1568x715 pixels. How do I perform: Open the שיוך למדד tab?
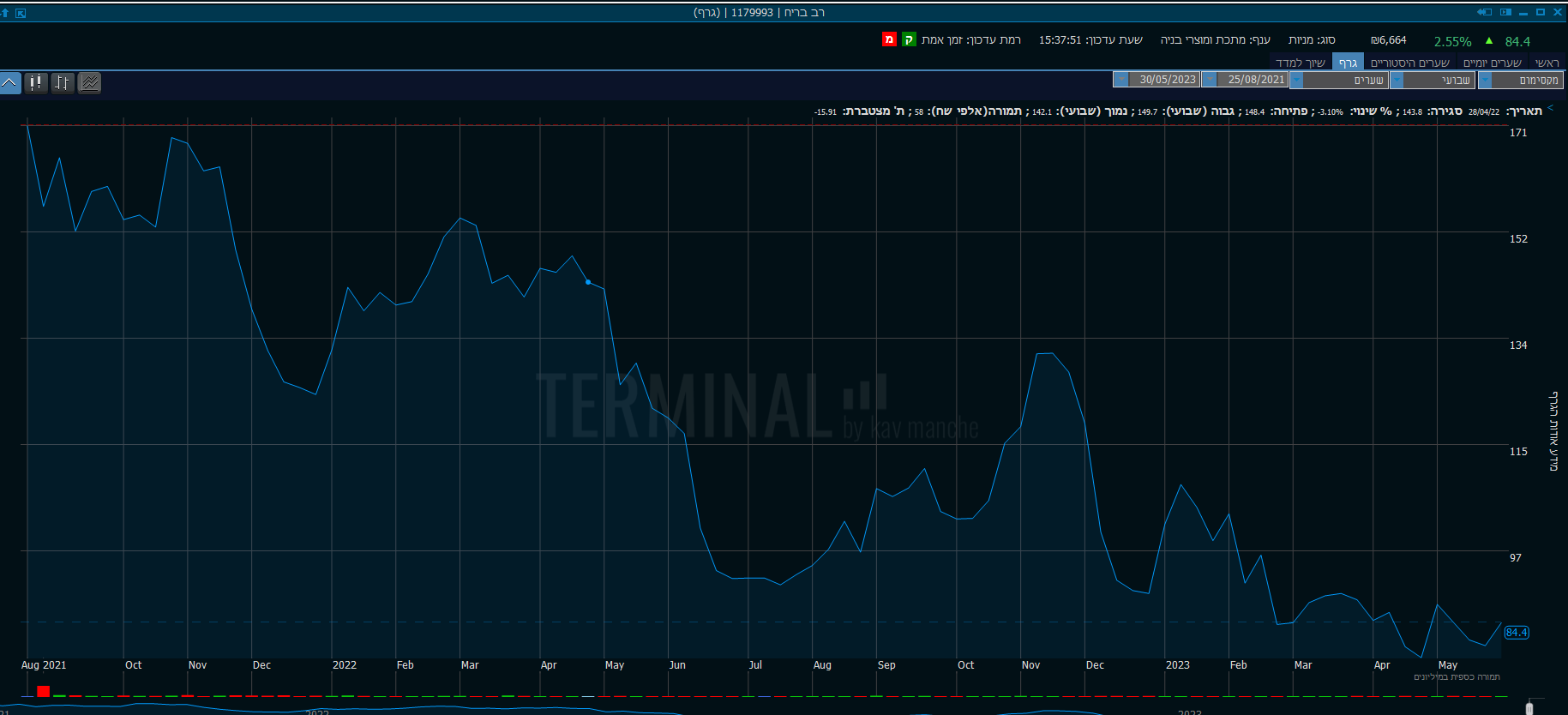pyautogui.click(x=1300, y=63)
